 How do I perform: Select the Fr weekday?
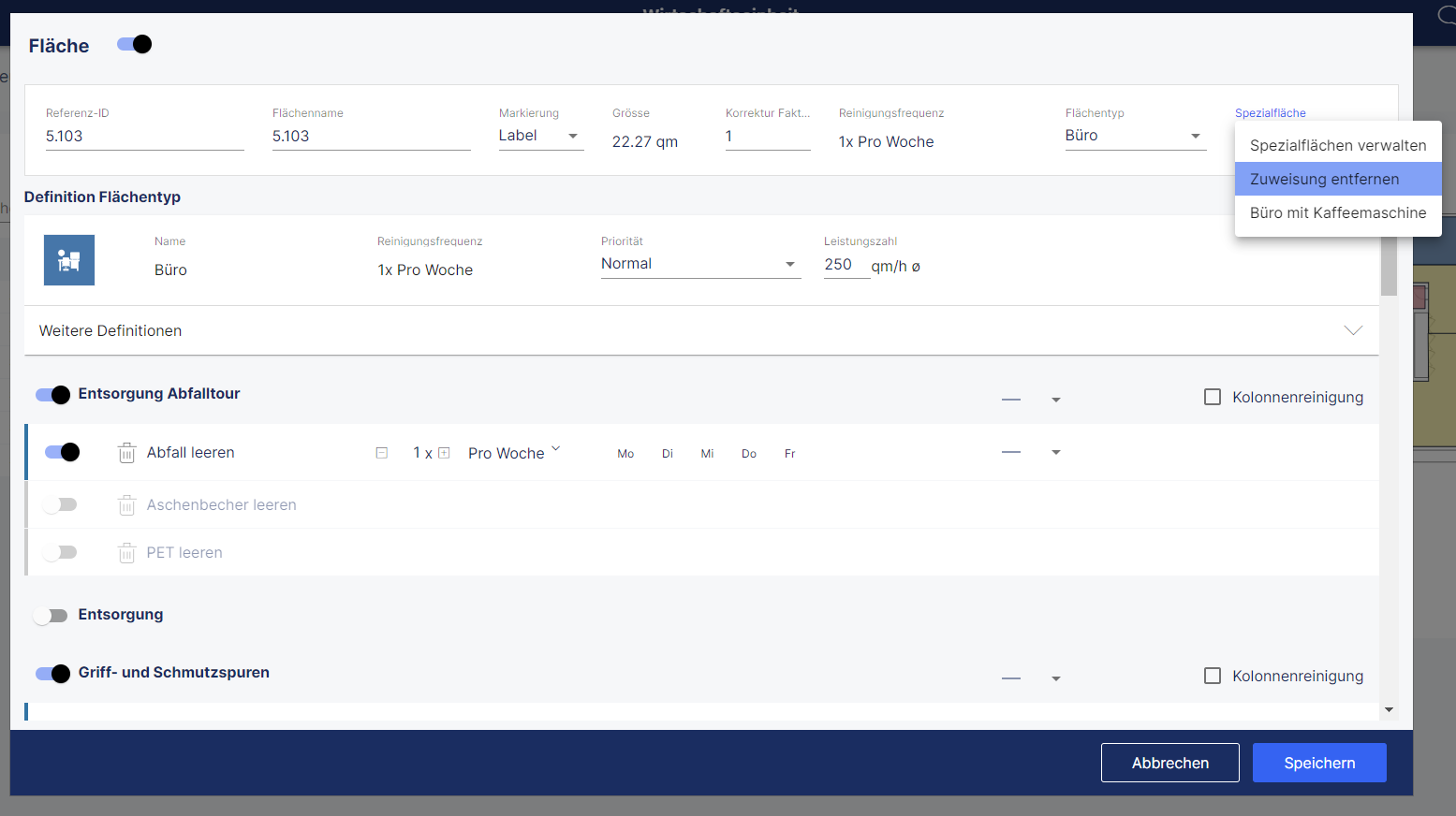(790, 454)
